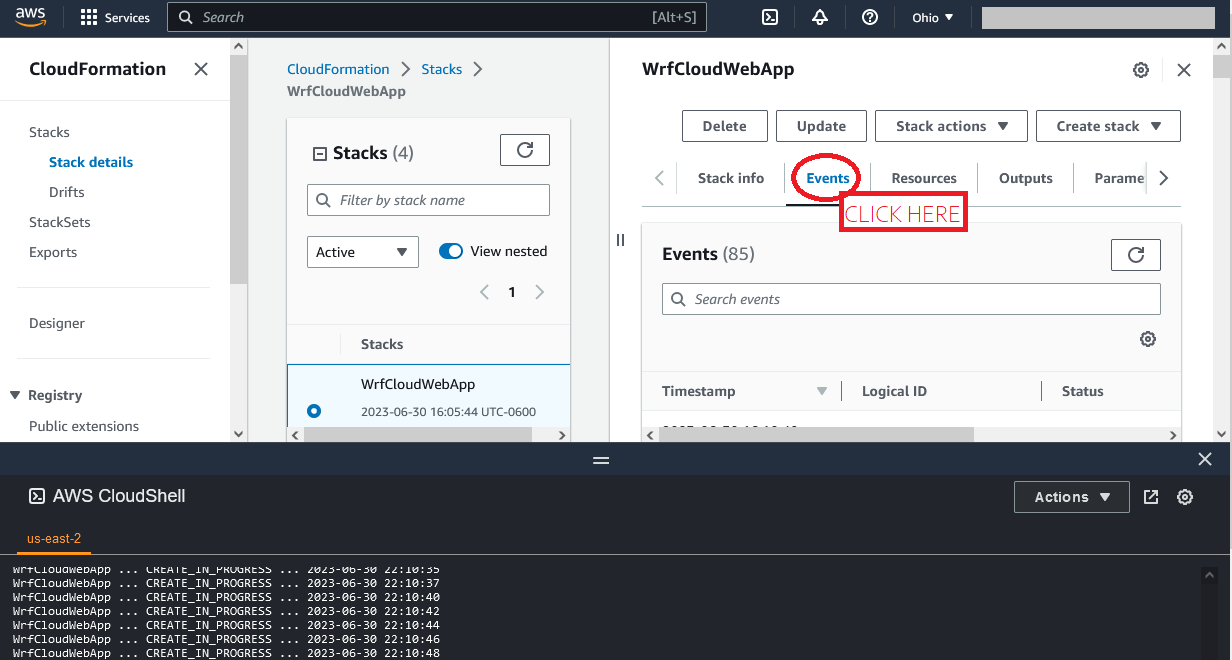Close the WrfCloudWebApp details panel
The image size is (1232, 660).
tap(1184, 70)
